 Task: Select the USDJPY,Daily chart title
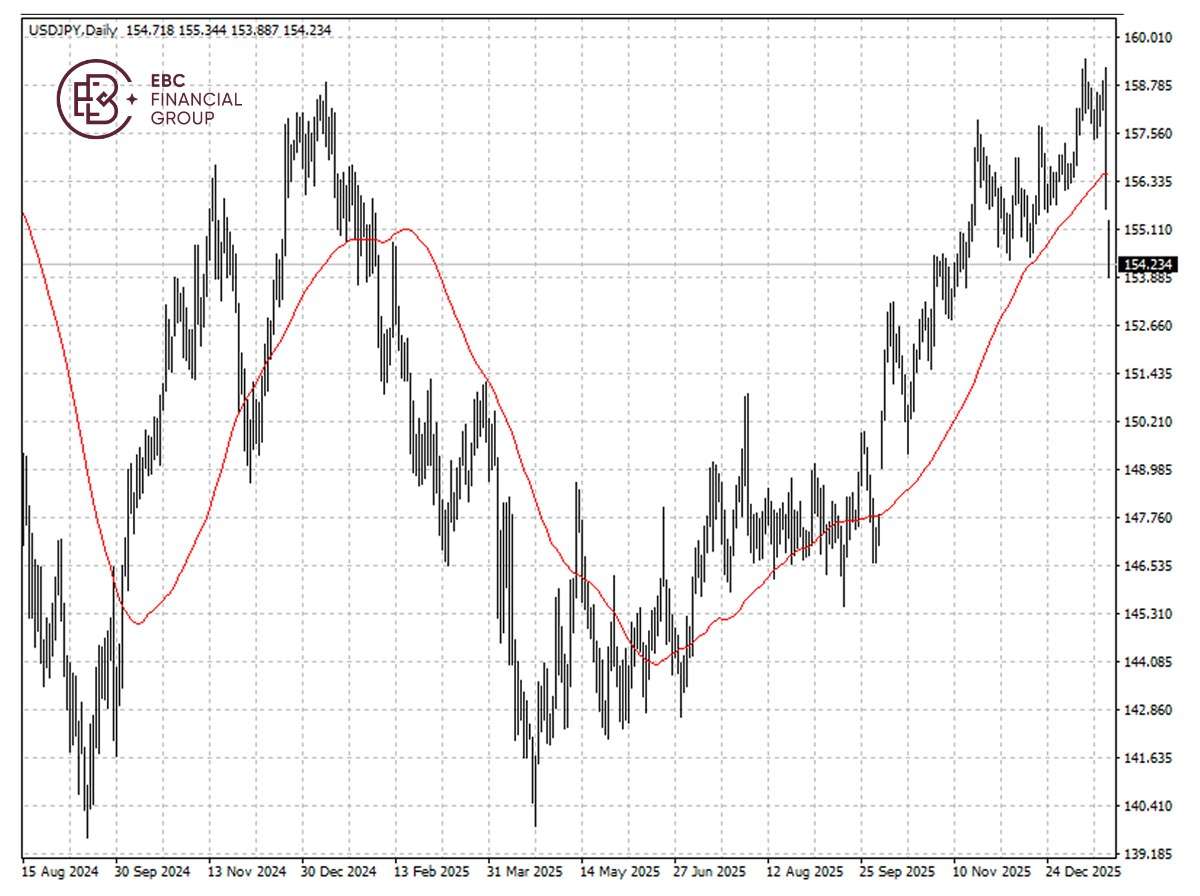tap(70, 30)
